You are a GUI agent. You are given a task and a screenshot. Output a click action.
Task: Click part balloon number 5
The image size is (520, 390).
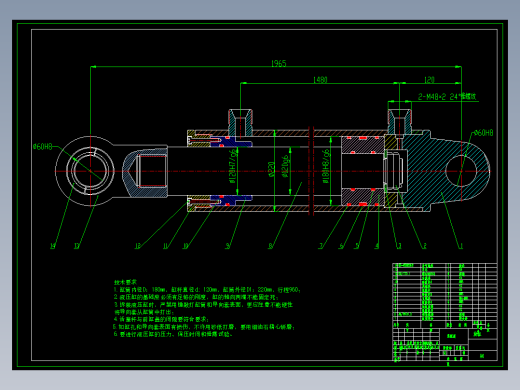(357, 246)
